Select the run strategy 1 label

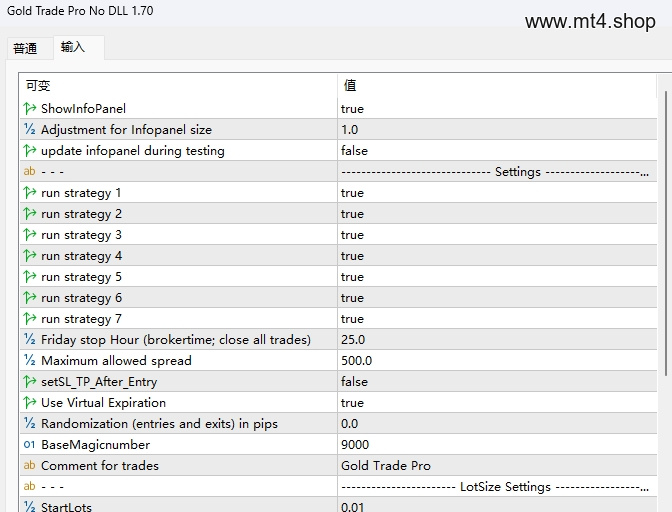coord(81,193)
